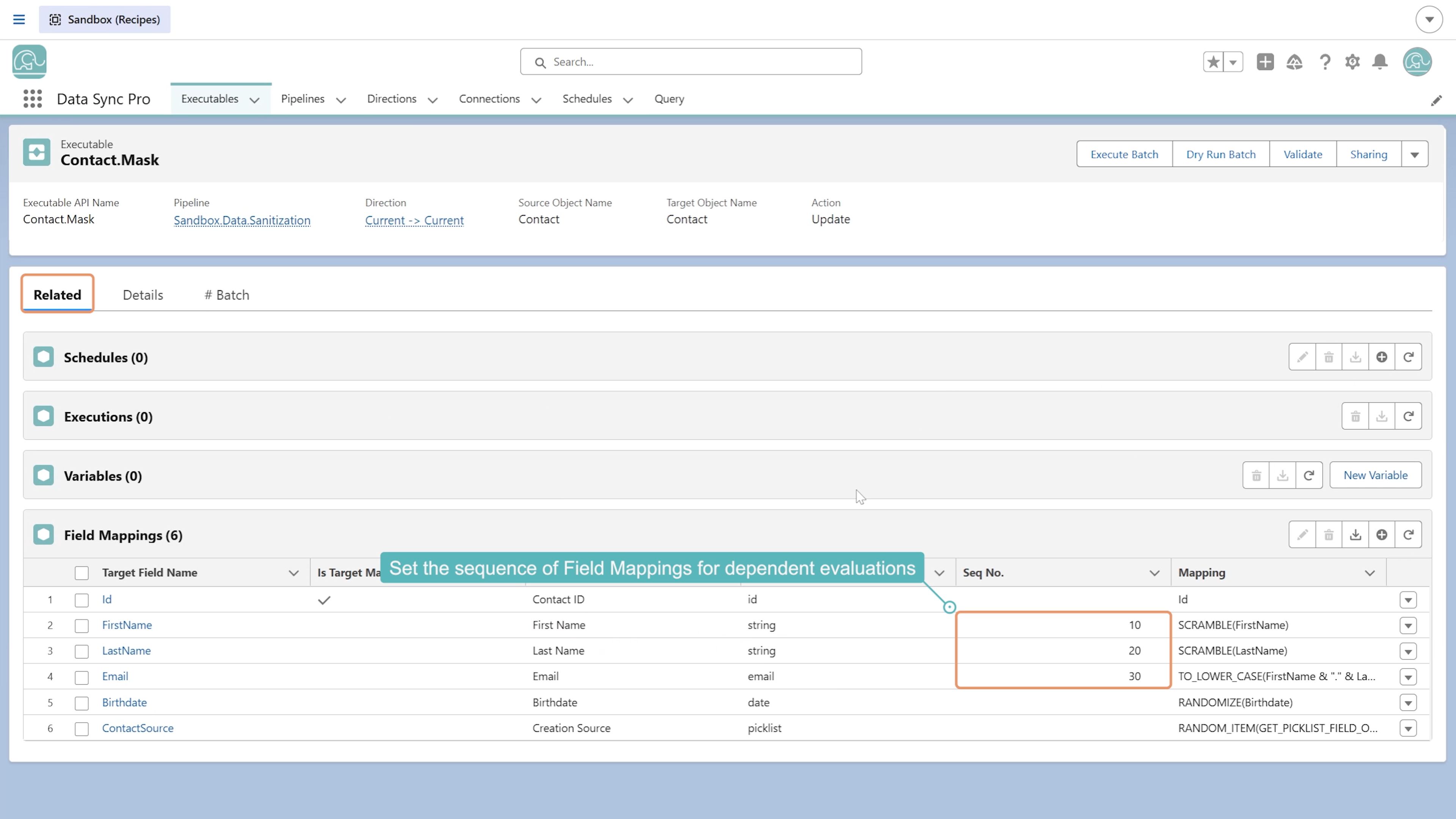Open the Mapping column menu chevron

(1370, 573)
